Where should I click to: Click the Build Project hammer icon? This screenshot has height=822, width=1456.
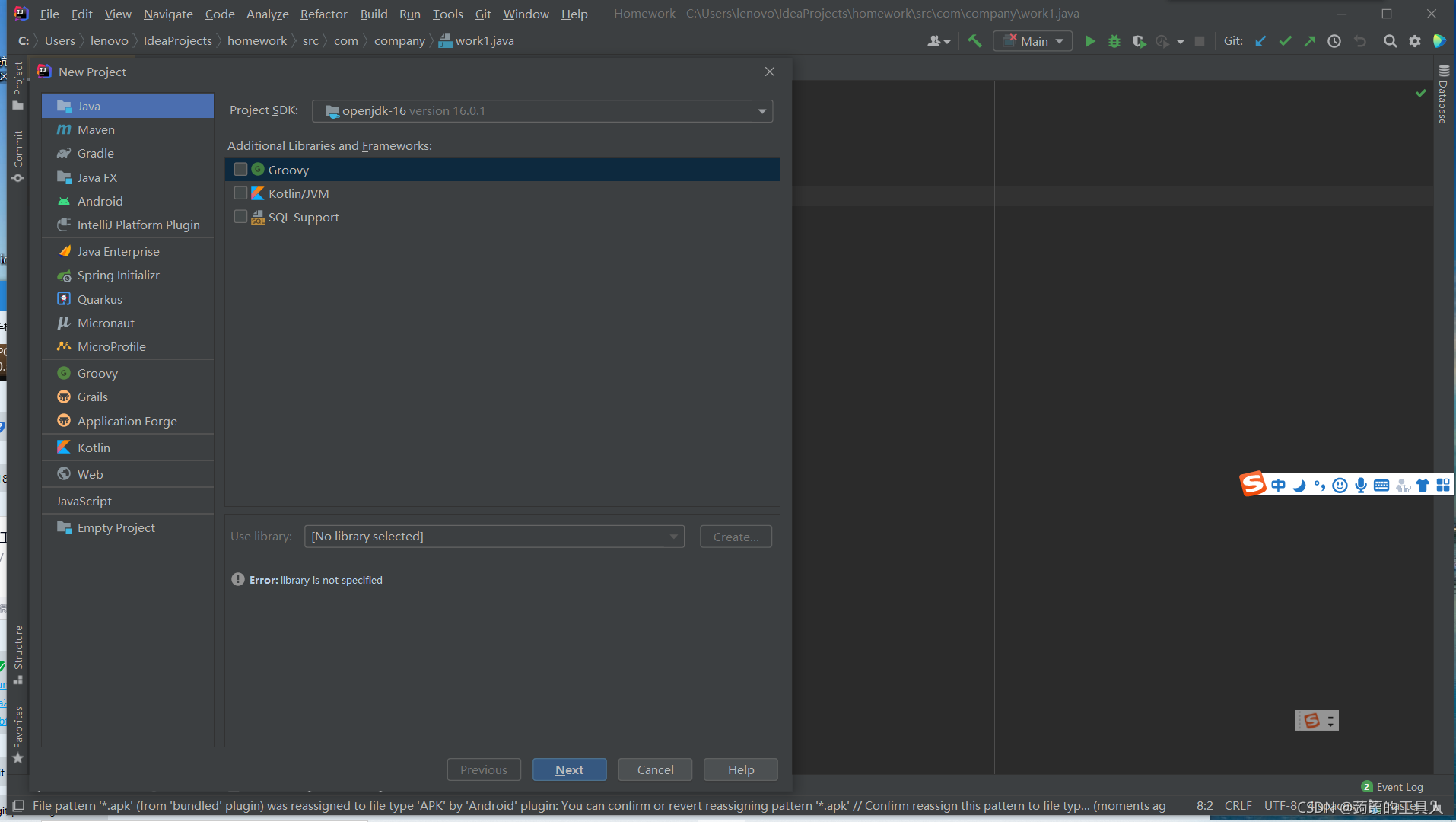(x=974, y=41)
